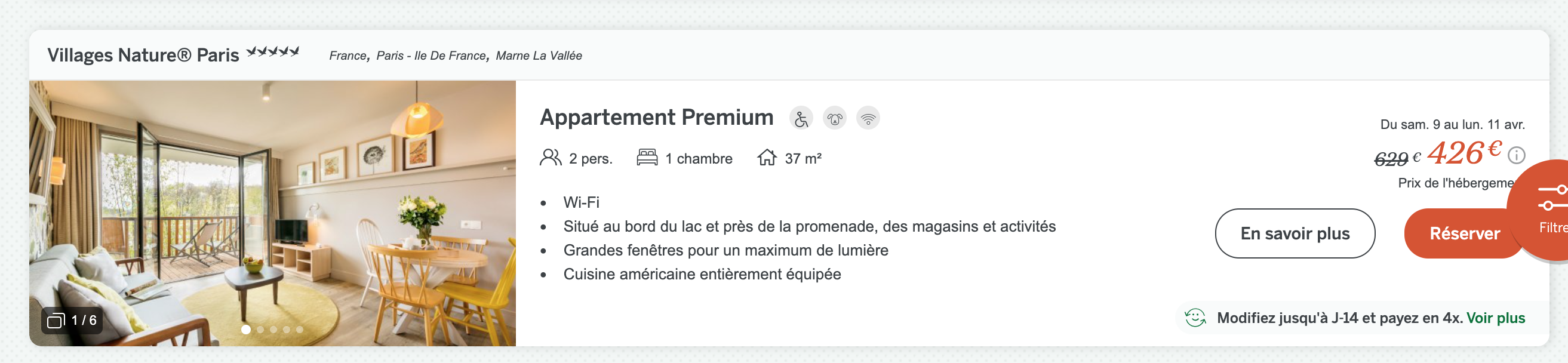
Task: Click the bed chambre icon
Action: pos(647,158)
